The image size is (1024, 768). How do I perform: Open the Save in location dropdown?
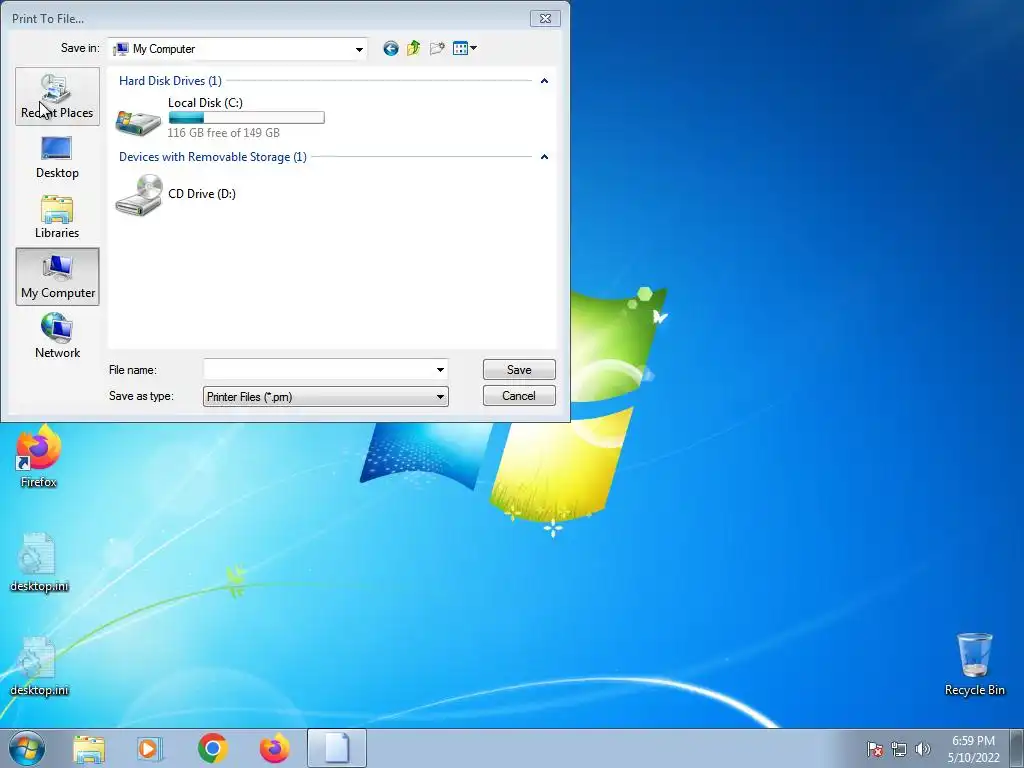[359, 50]
